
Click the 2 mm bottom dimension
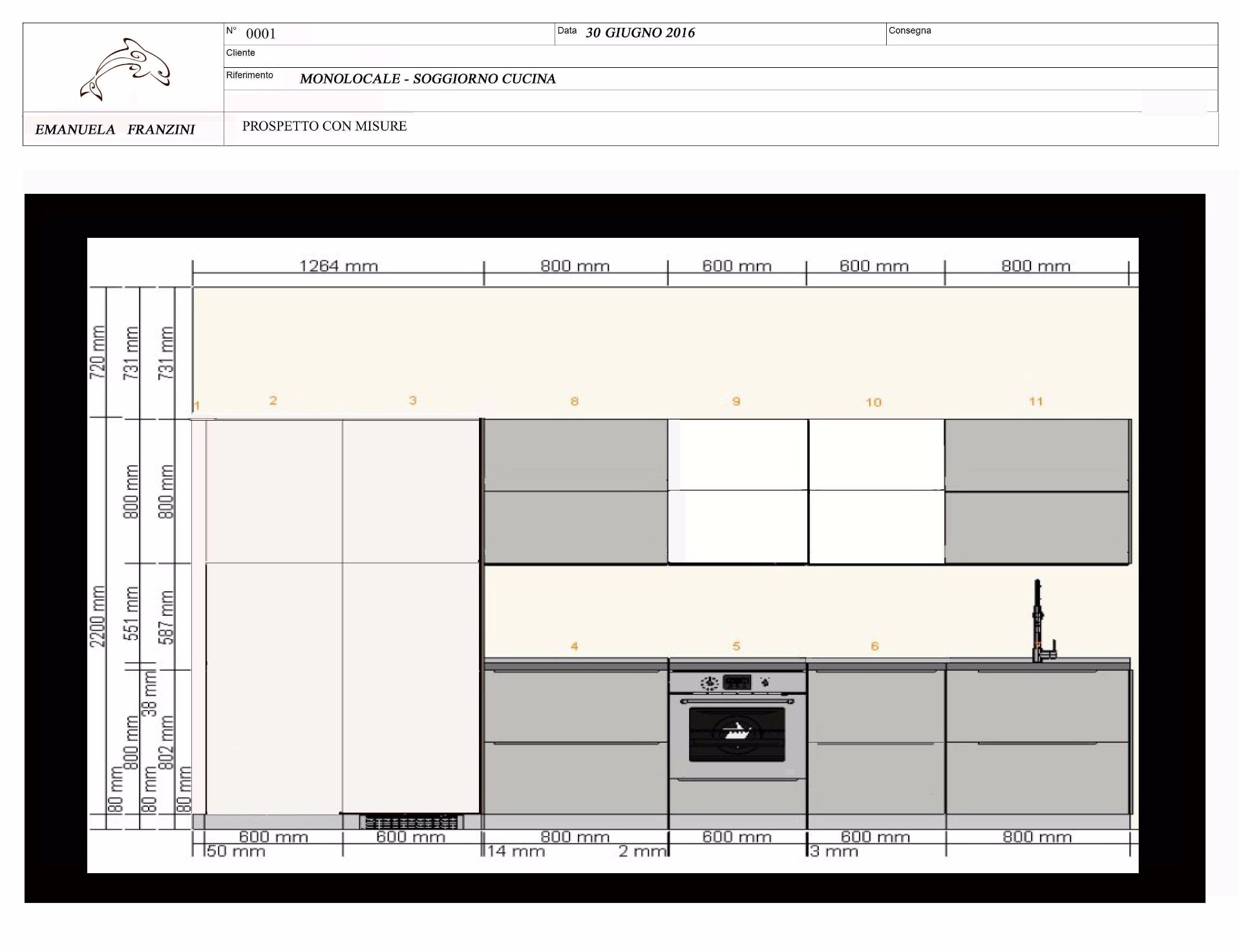coord(642,852)
